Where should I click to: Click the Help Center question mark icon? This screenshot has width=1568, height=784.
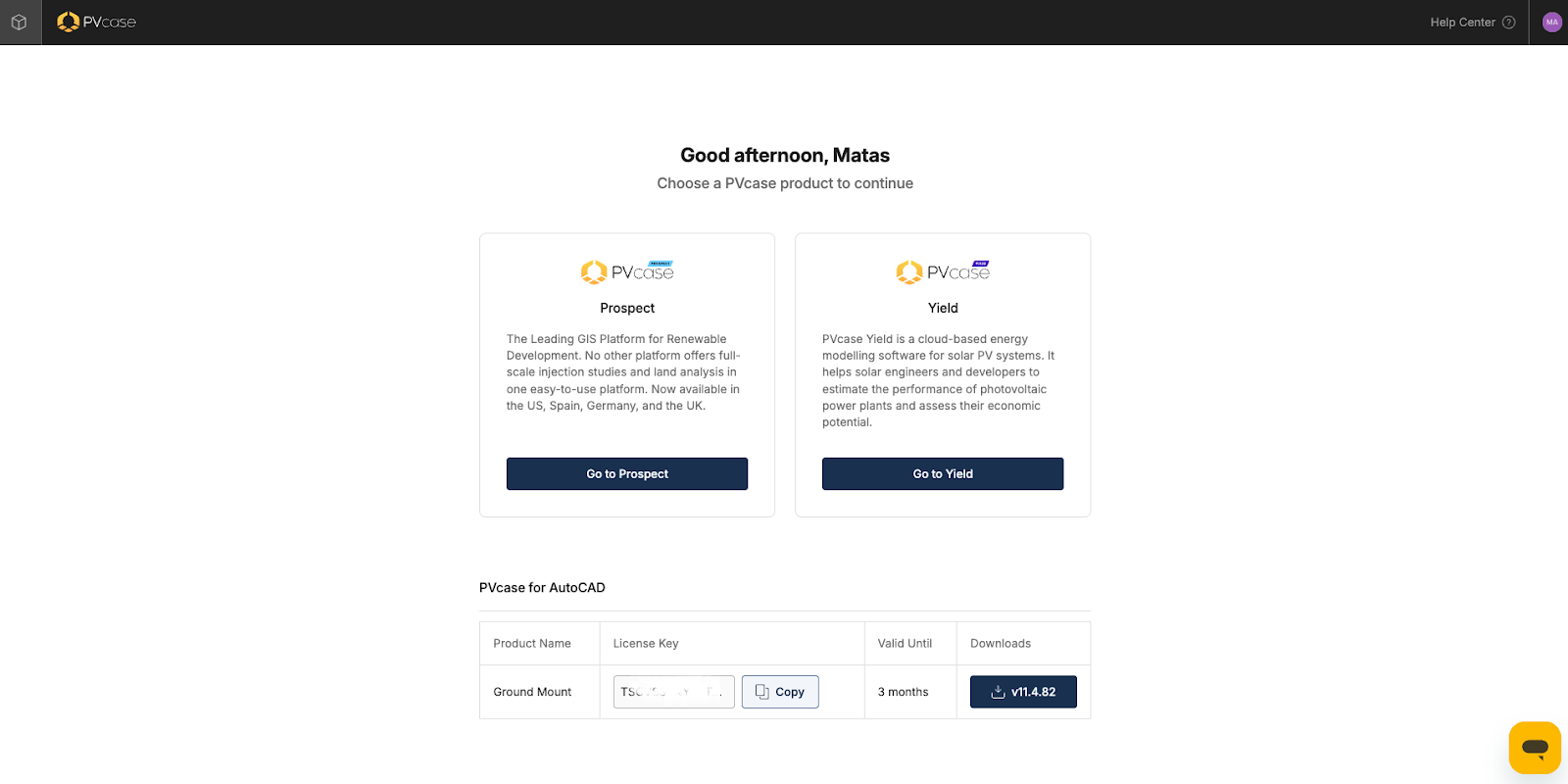coord(1508,23)
